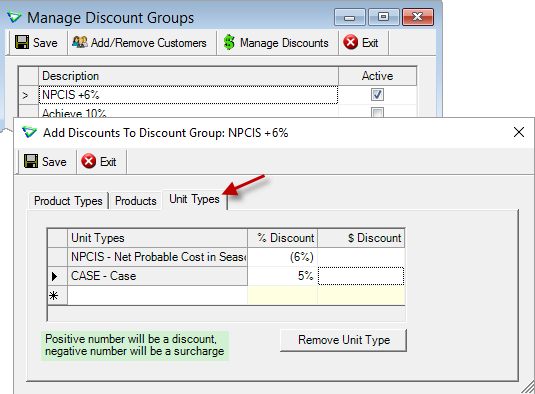Click Active column header in groups grid
The width and height of the screenshot is (535, 394).
(377, 76)
